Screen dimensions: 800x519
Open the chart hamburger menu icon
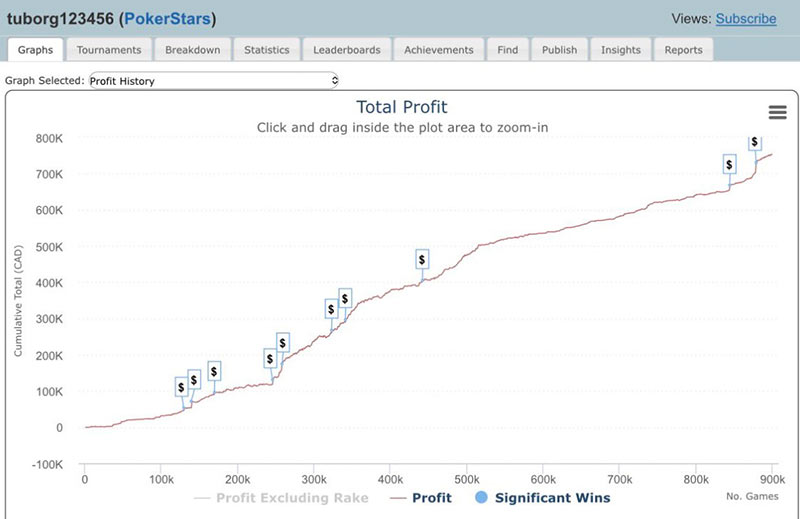click(777, 112)
